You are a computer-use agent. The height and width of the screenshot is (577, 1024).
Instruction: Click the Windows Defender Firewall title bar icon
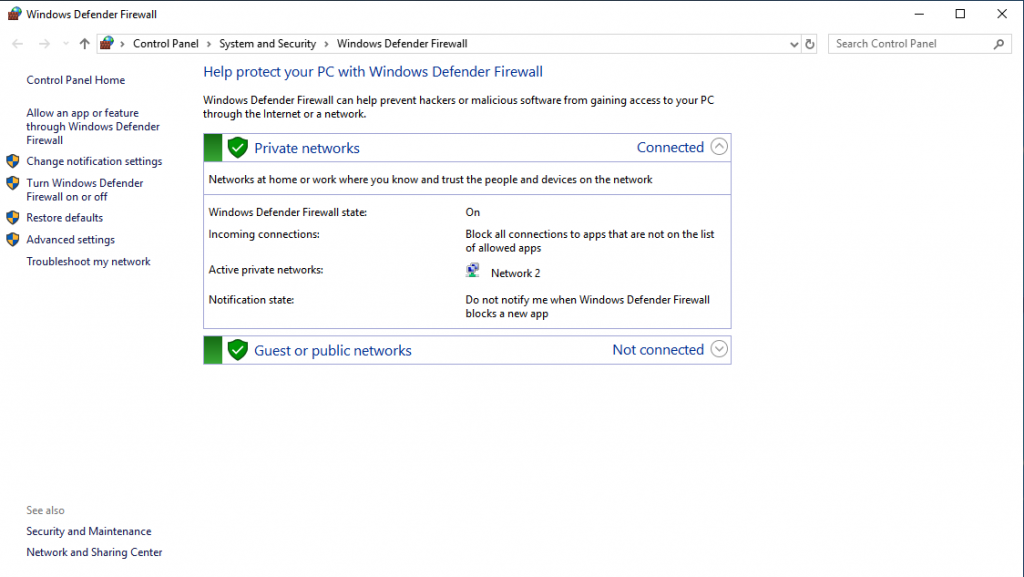(14, 14)
